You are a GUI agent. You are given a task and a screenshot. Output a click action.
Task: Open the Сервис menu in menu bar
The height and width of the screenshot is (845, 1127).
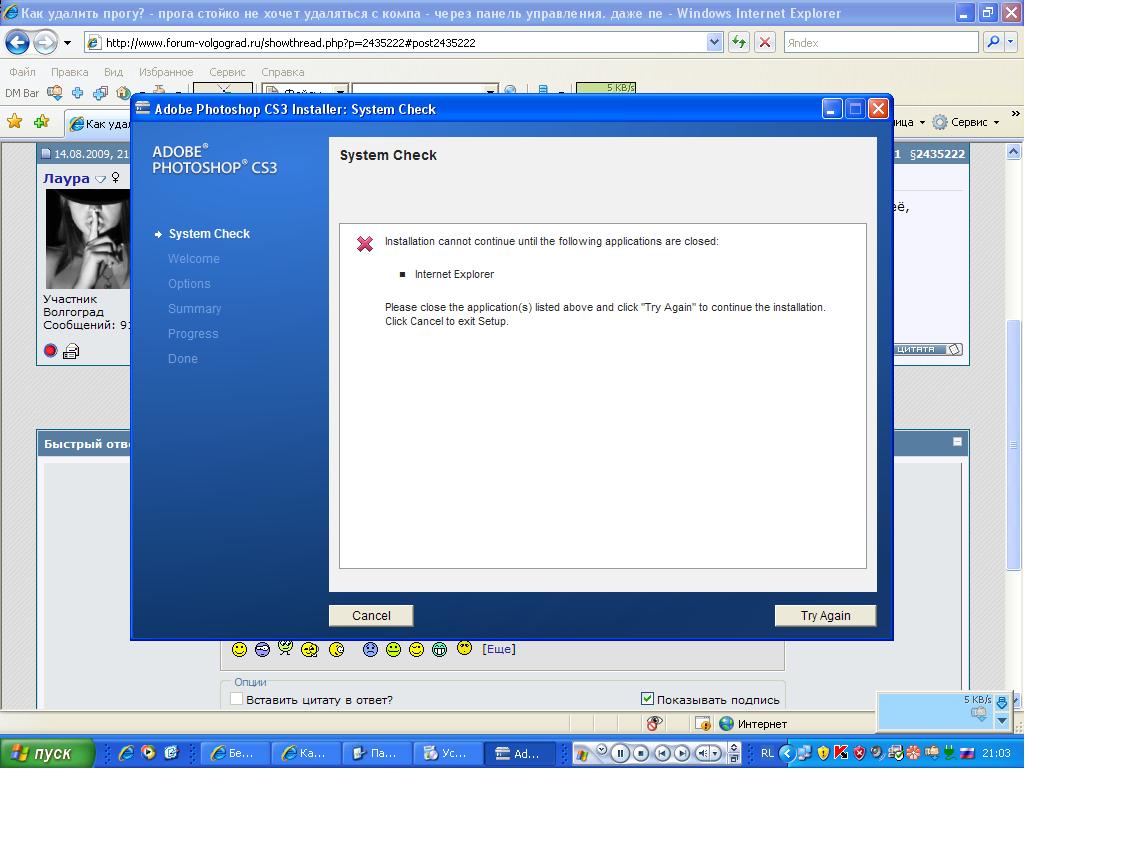[227, 72]
